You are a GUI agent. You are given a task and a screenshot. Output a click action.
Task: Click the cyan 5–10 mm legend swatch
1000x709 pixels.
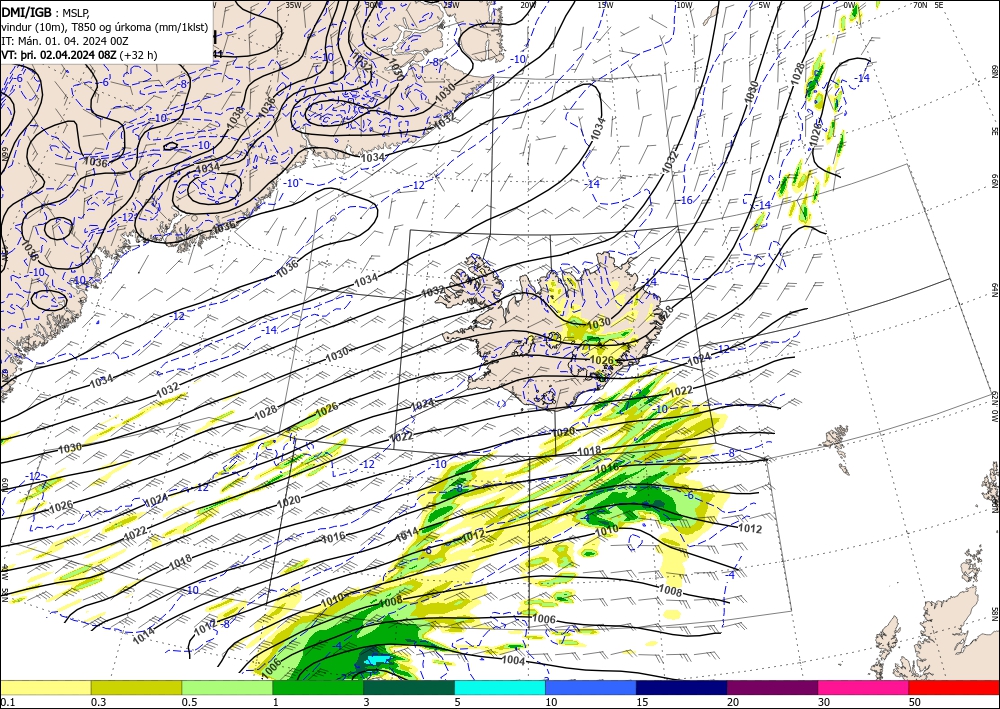coord(500,687)
